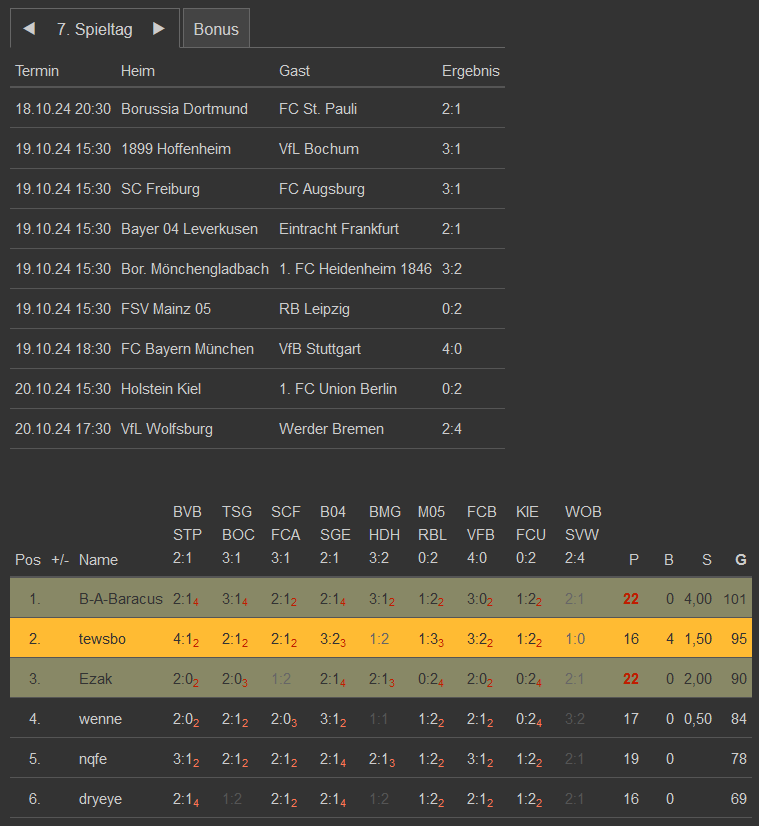Advance to next Spieltag with right arrow
The image size is (759, 826).
(158, 29)
